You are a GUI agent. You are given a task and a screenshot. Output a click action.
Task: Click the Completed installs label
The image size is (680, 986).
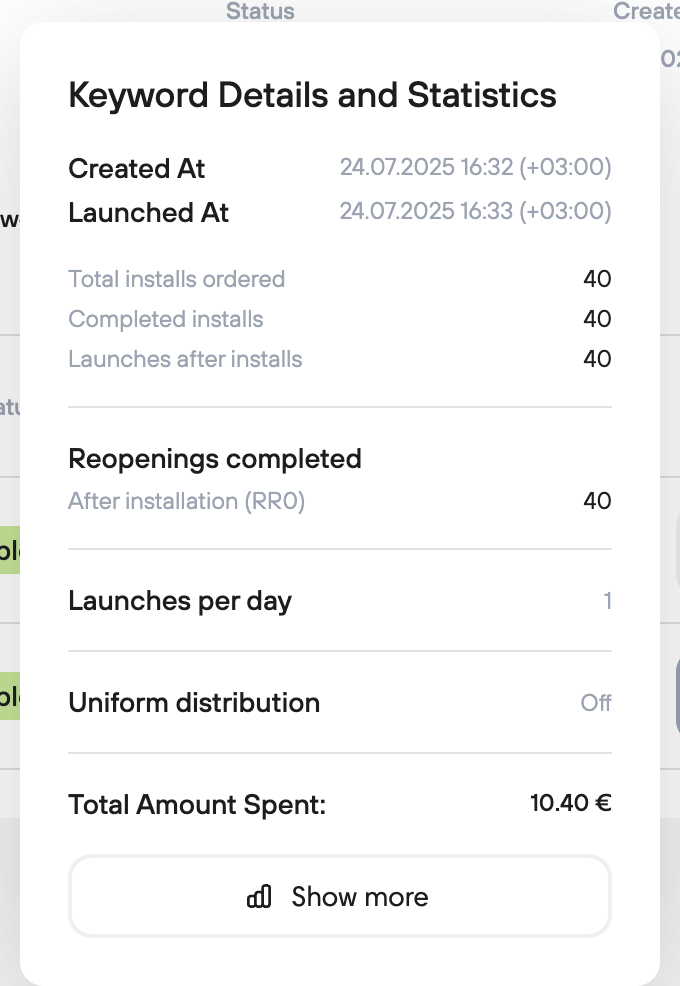(x=165, y=319)
